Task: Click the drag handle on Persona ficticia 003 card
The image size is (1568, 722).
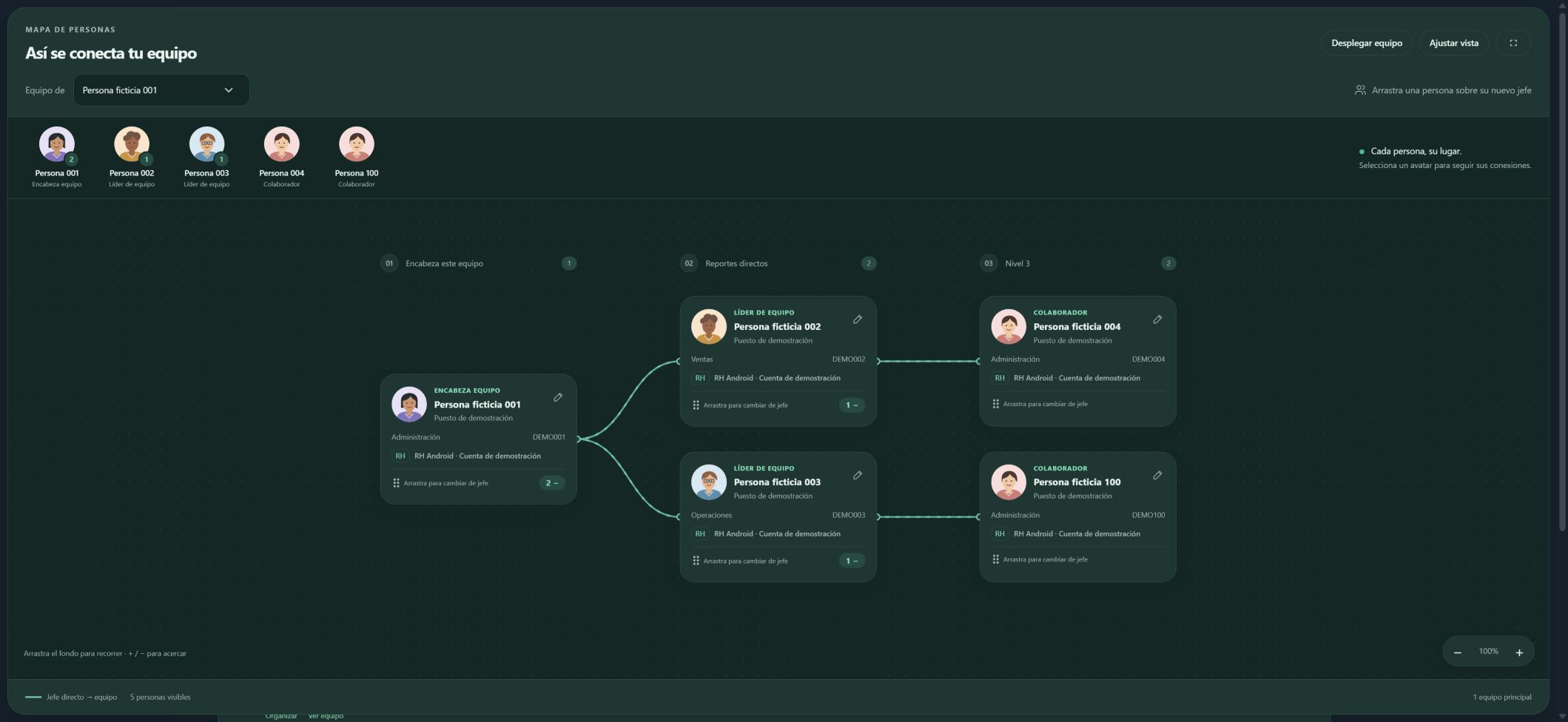Action: coord(696,561)
